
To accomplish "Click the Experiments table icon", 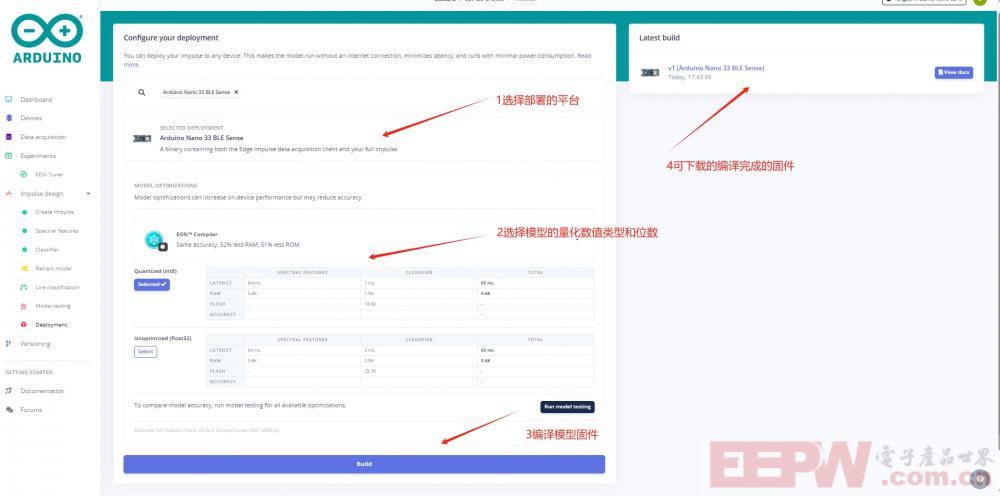I will 8,156.
